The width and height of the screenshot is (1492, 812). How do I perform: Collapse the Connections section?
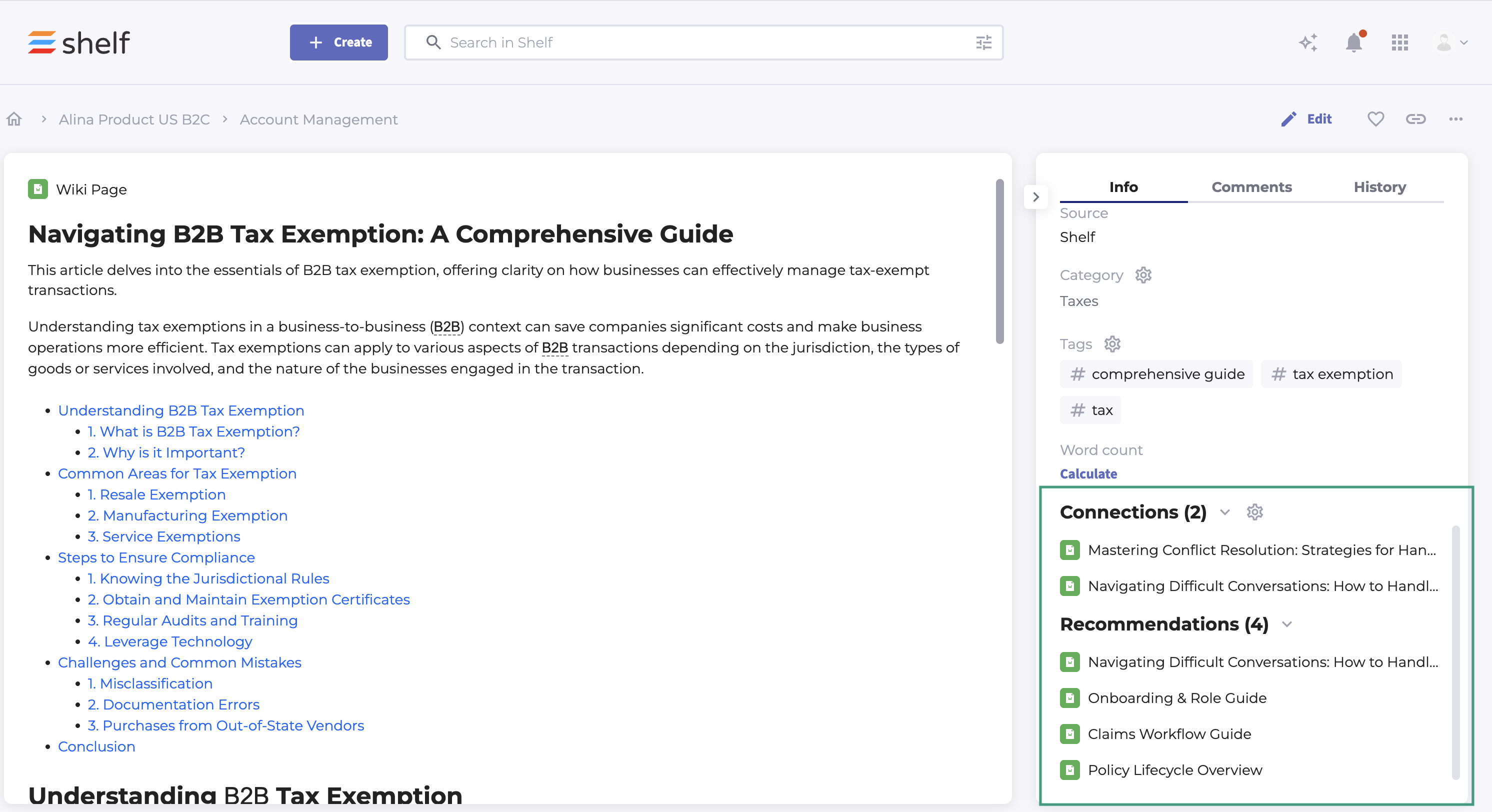point(1224,512)
